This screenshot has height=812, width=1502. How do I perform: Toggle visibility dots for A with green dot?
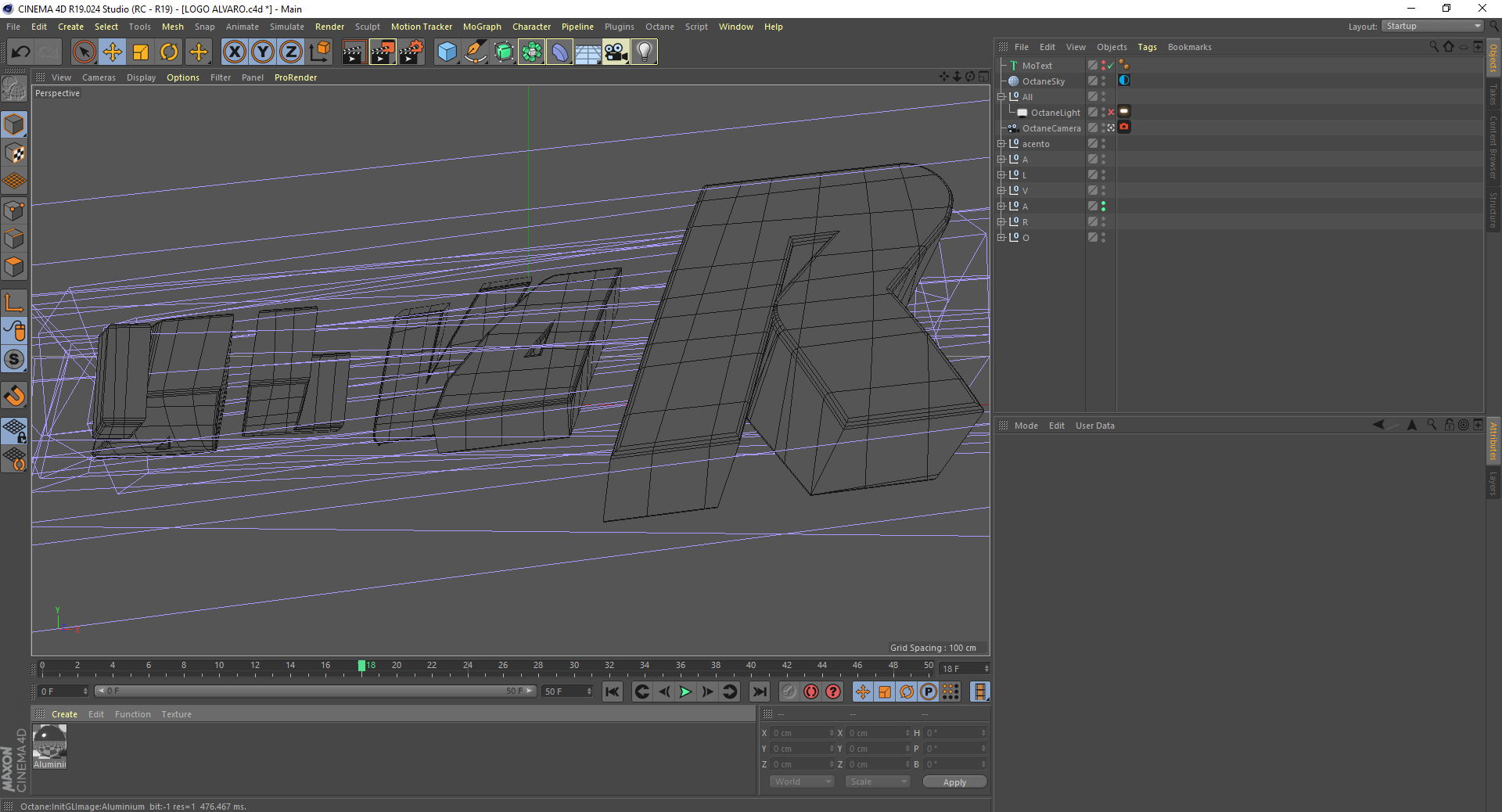coord(1103,207)
